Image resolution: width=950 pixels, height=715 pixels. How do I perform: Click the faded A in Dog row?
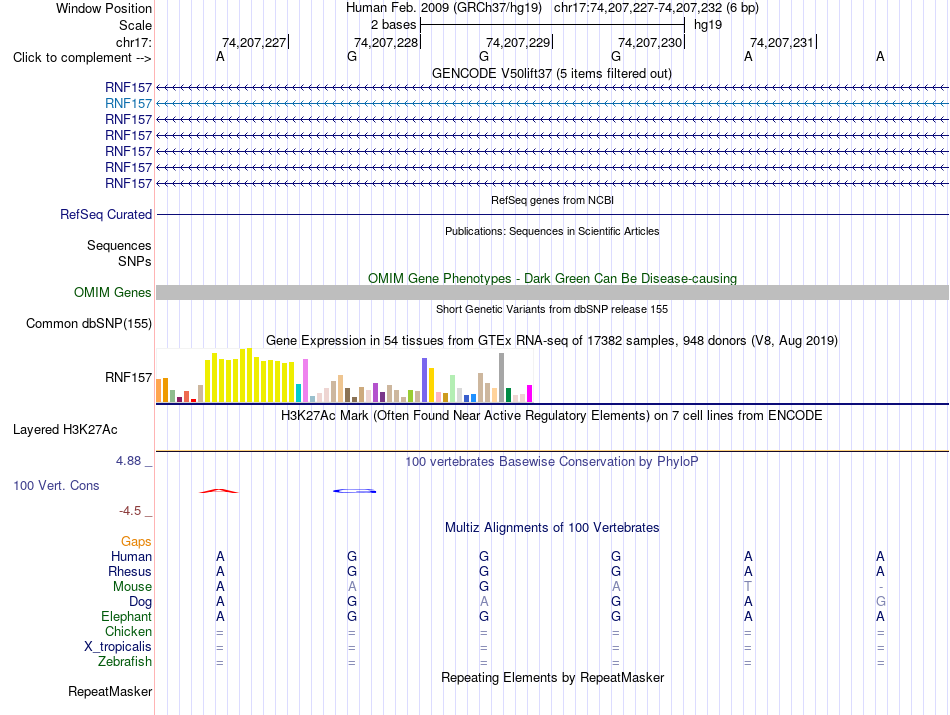pyautogui.click(x=483, y=602)
